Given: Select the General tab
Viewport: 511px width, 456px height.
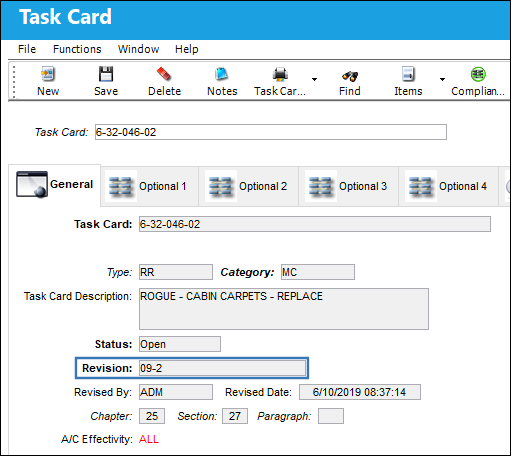Looking at the screenshot, I should (x=54, y=184).
